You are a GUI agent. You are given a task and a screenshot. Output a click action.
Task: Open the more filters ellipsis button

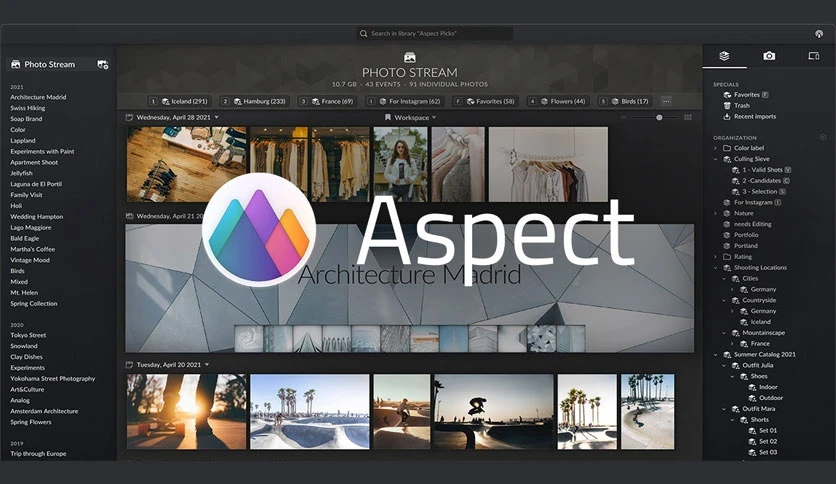point(666,101)
